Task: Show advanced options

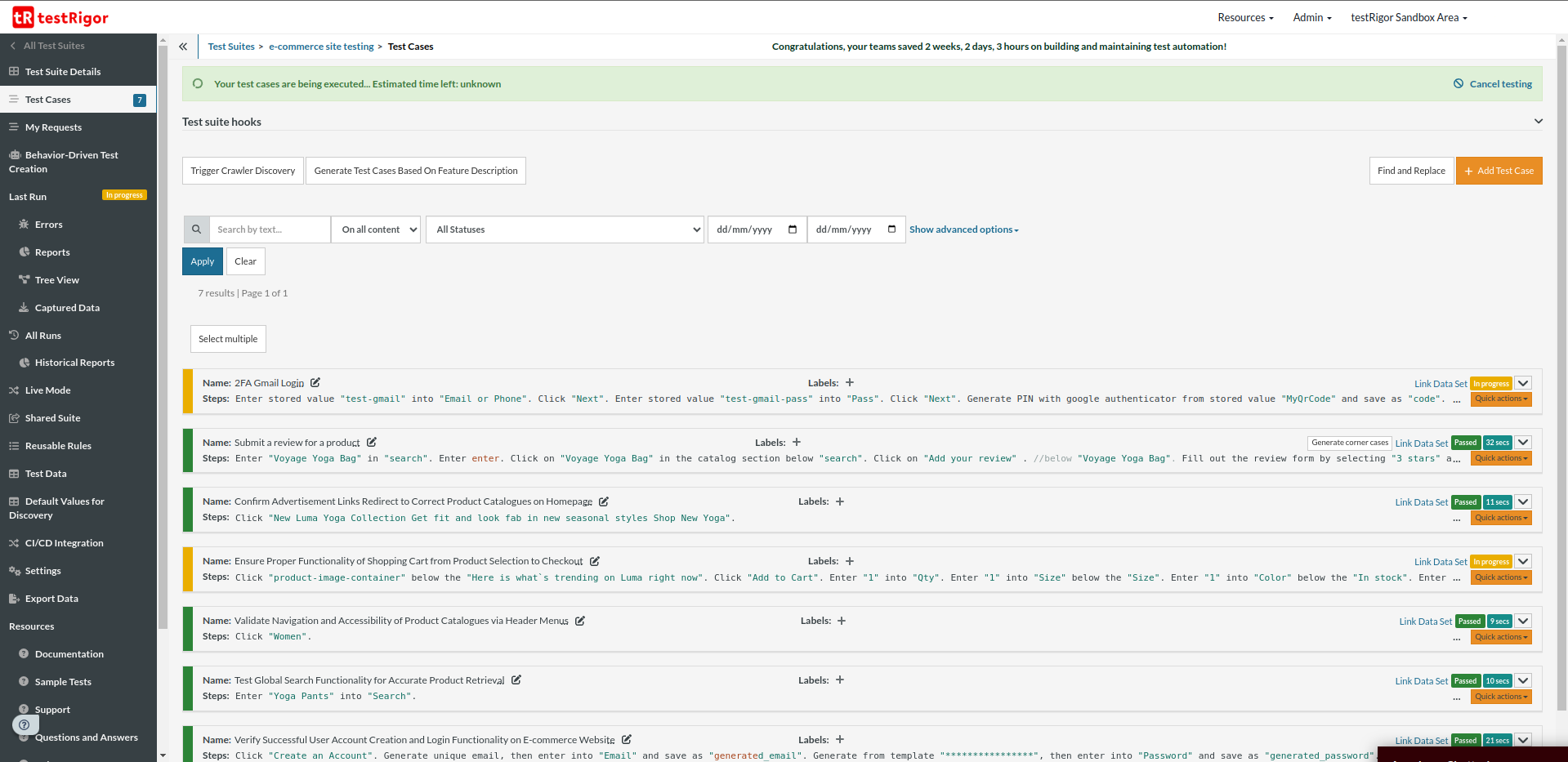Action: click(x=964, y=229)
